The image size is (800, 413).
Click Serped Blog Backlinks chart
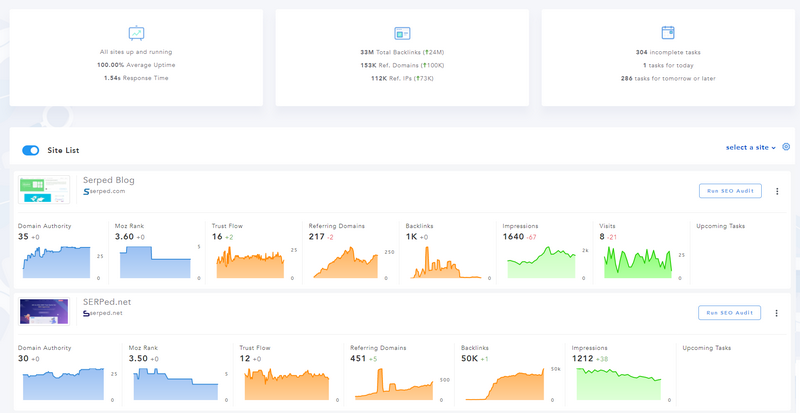445,262
